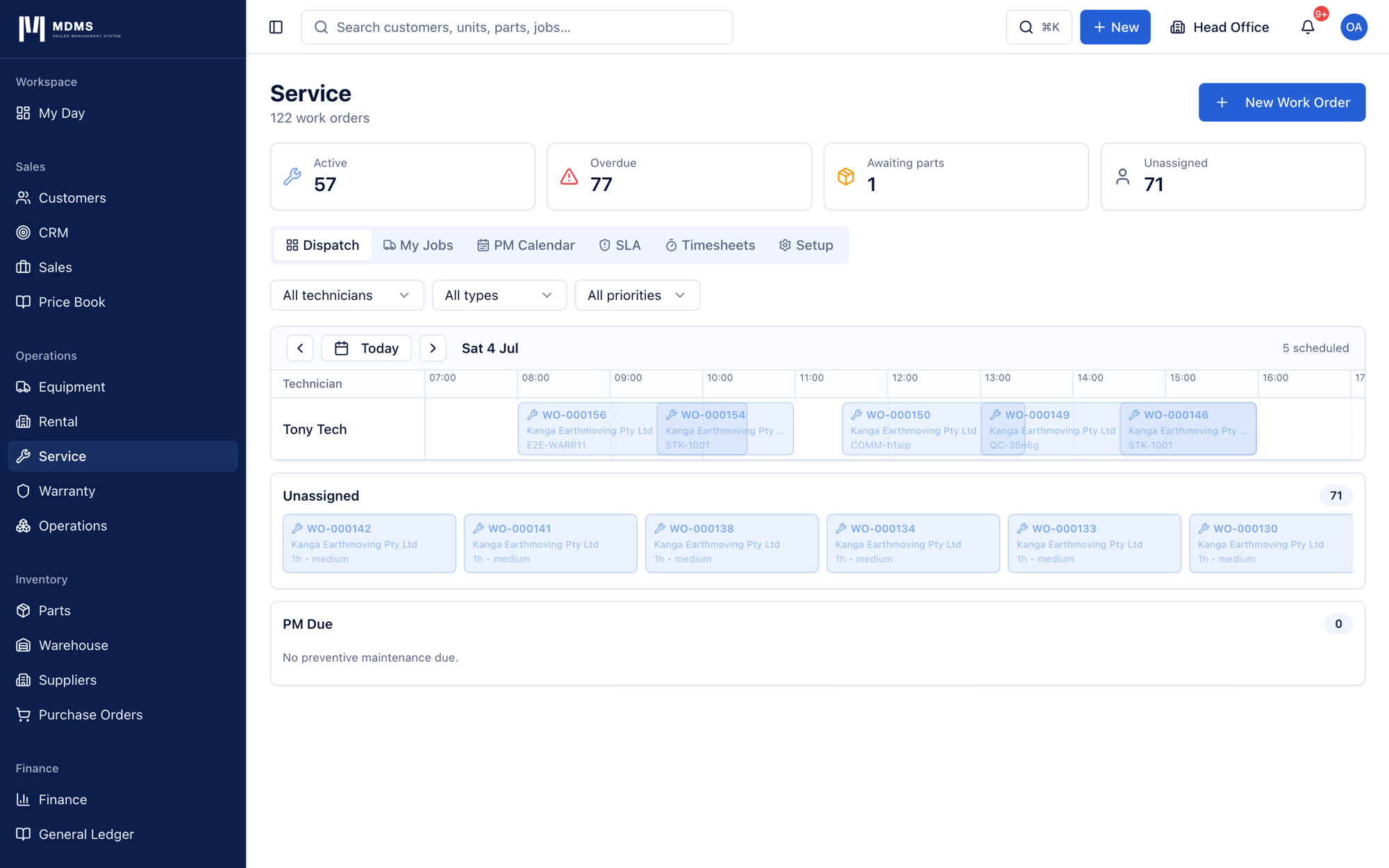Click the Unassigned stat card
Image resolution: width=1389 pixels, height=868 pixels.
(x=1233, y=176)
